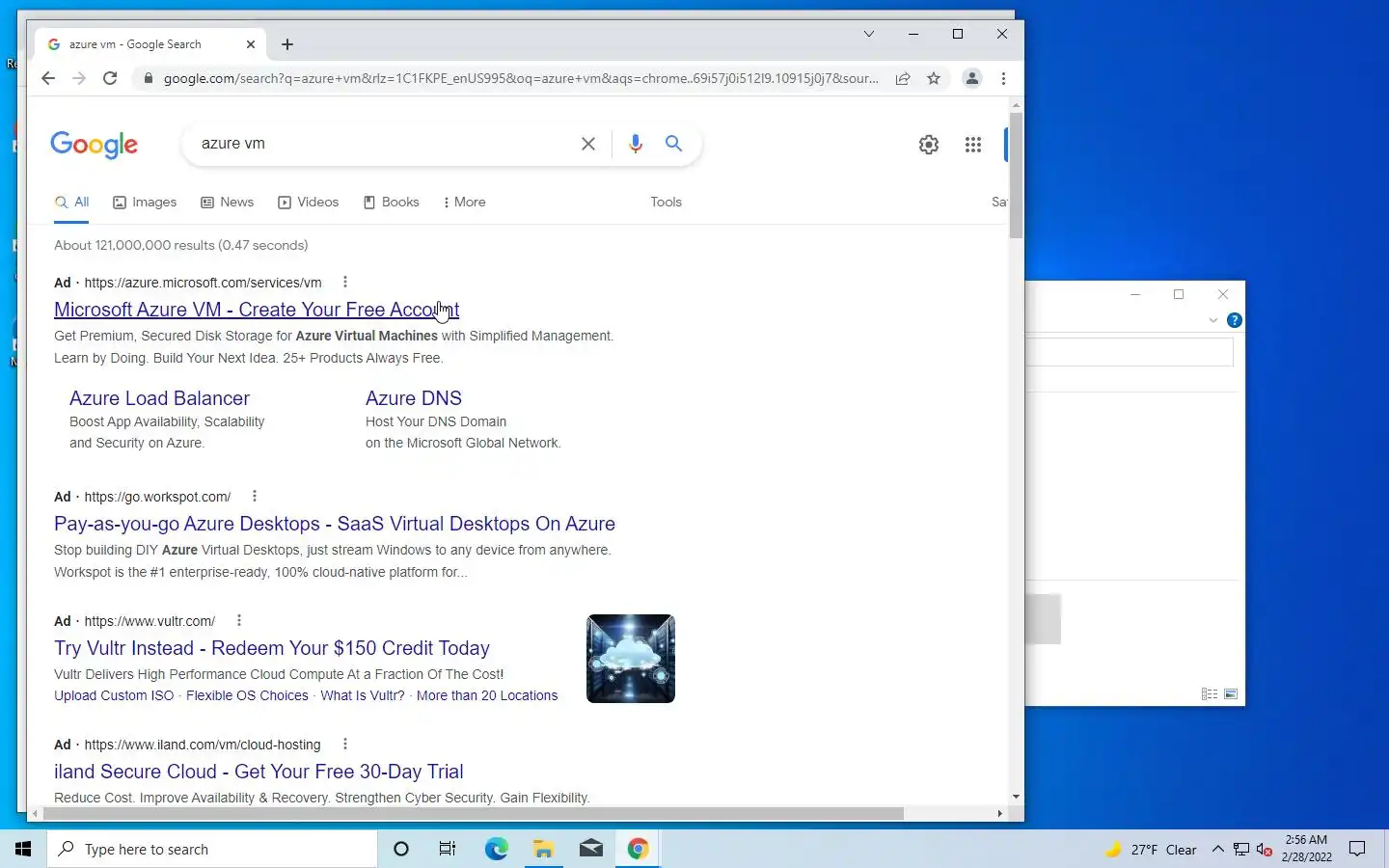Open Google quick settings gear
Screen dimensions: 1389x868
(x=929, y=145)
